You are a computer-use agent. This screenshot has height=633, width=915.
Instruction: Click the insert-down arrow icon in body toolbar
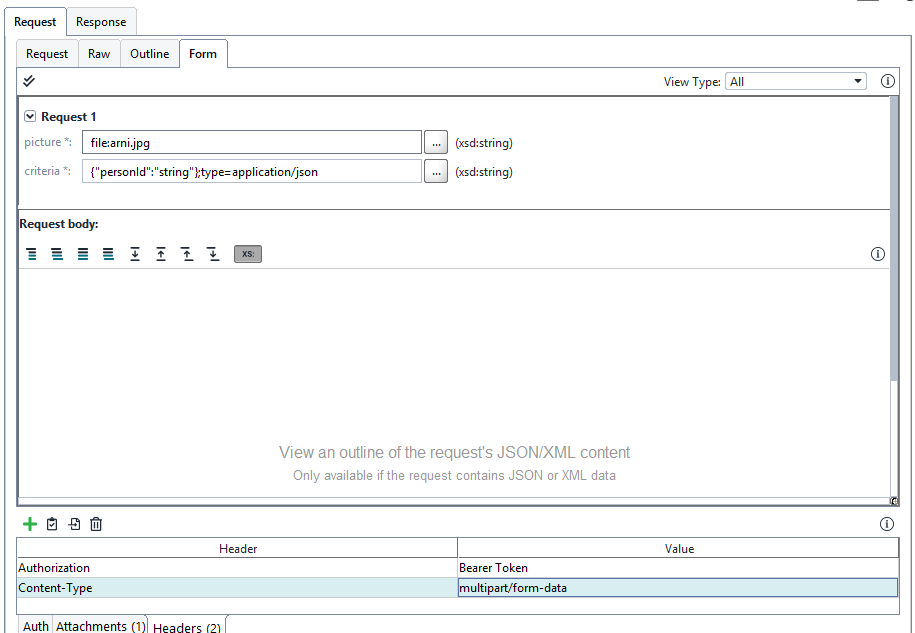135,254
